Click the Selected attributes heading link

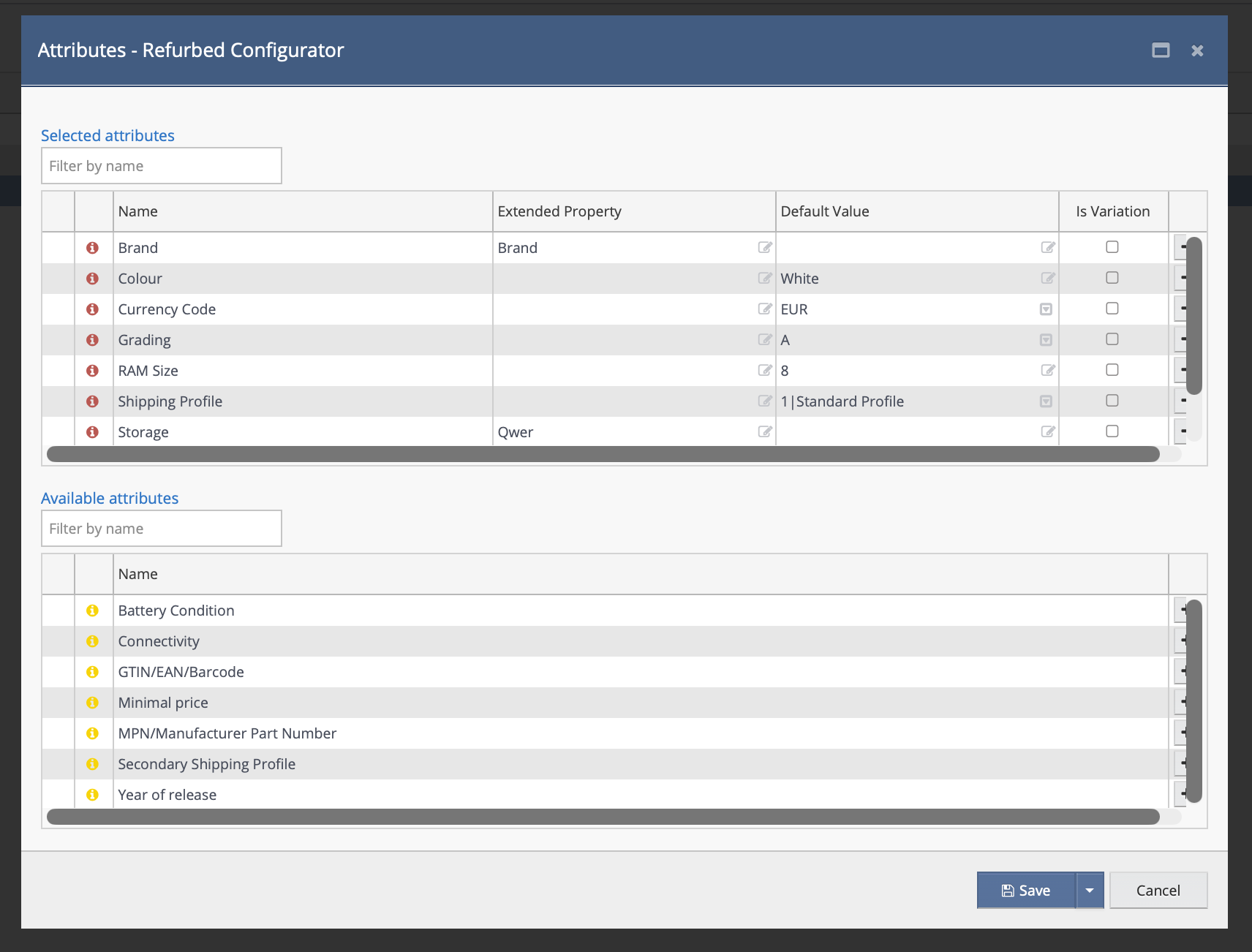(x=108, y=135)
